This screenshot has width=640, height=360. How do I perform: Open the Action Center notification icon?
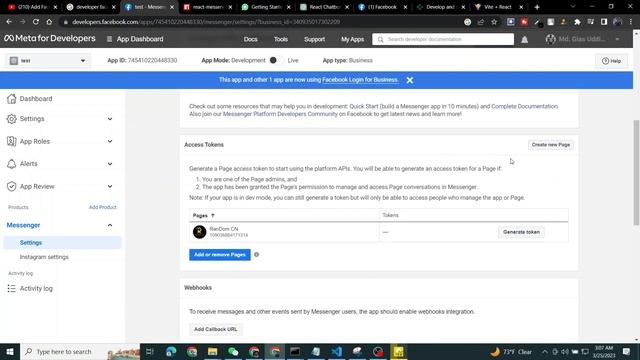click(x=627, y=351)
